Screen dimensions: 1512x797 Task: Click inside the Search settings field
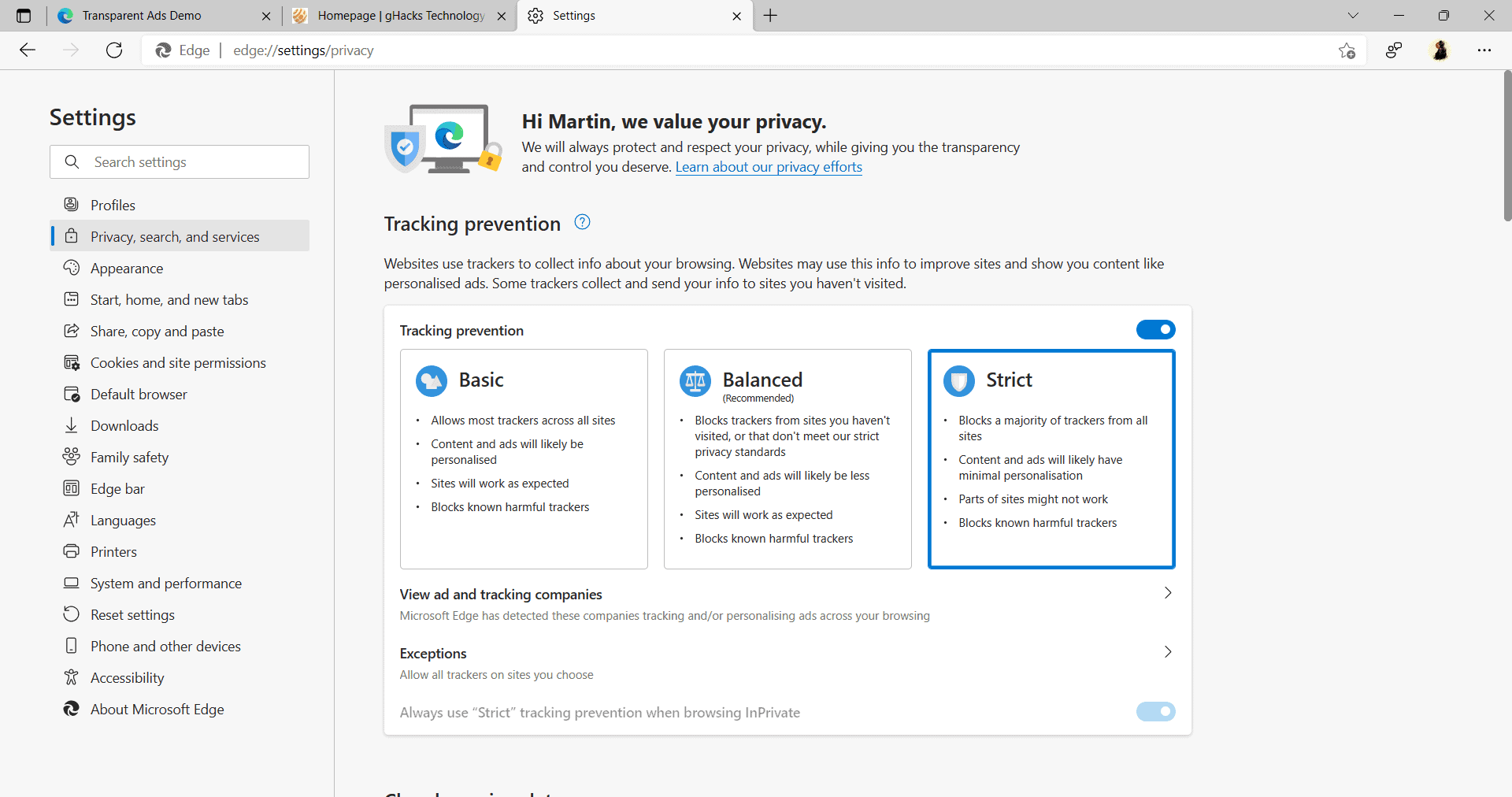[x=179, y=161]
